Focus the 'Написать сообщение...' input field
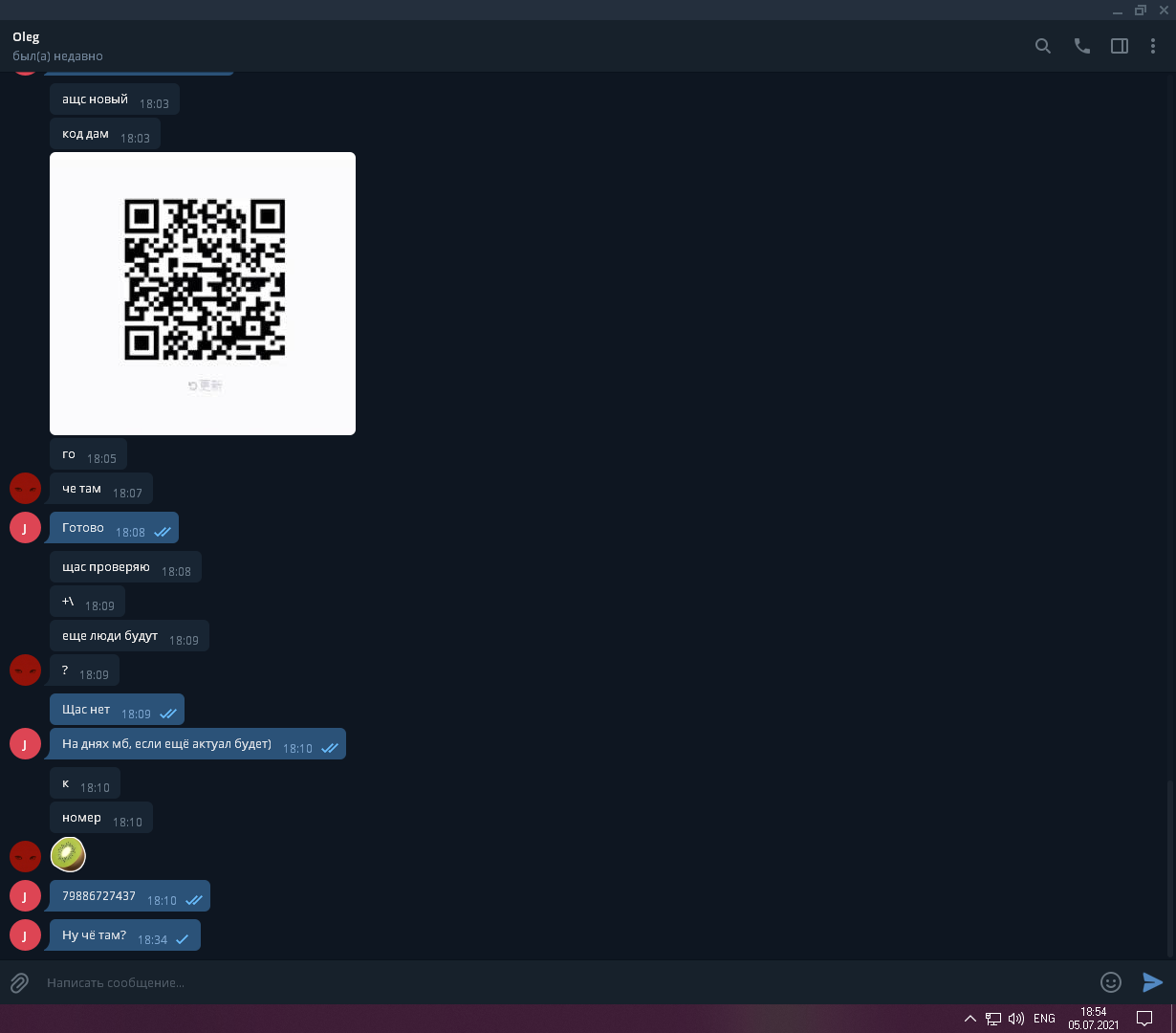The width and height of the screenshot is (1176, 1033). [564, 982]
